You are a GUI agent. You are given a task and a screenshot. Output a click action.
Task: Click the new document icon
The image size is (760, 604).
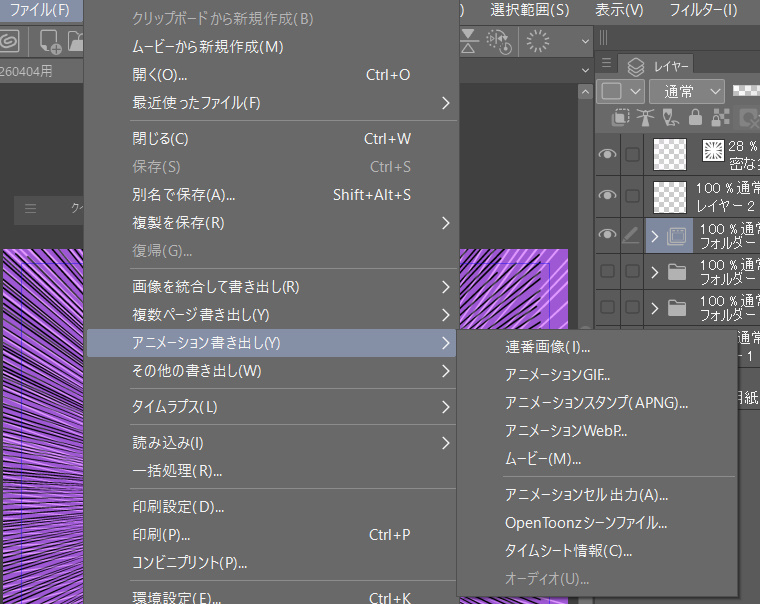point(48,42)
